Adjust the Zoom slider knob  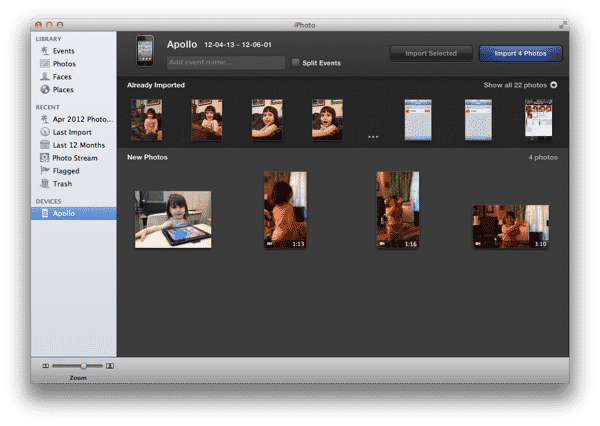point(83,366)
